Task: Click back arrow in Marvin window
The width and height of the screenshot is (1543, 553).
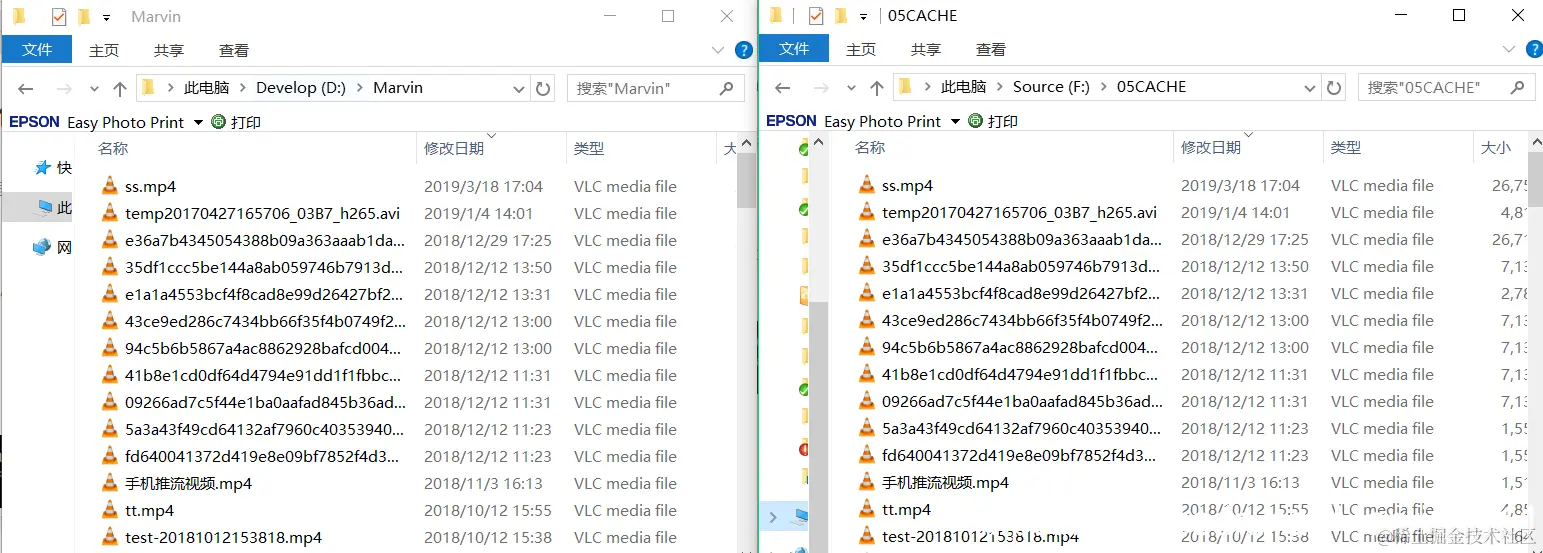Action: [26, 88]
